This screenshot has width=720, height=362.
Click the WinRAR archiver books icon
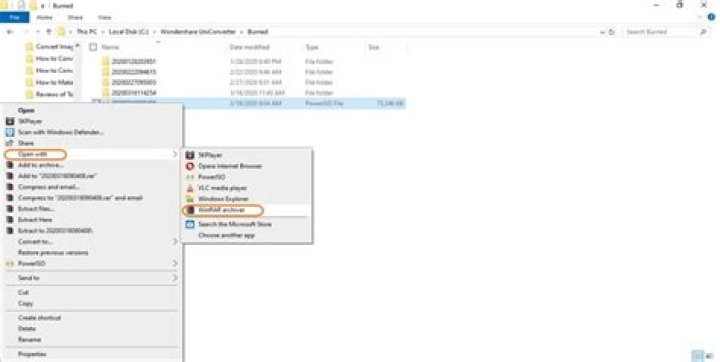pyautogui.click(x=190, y=210)
